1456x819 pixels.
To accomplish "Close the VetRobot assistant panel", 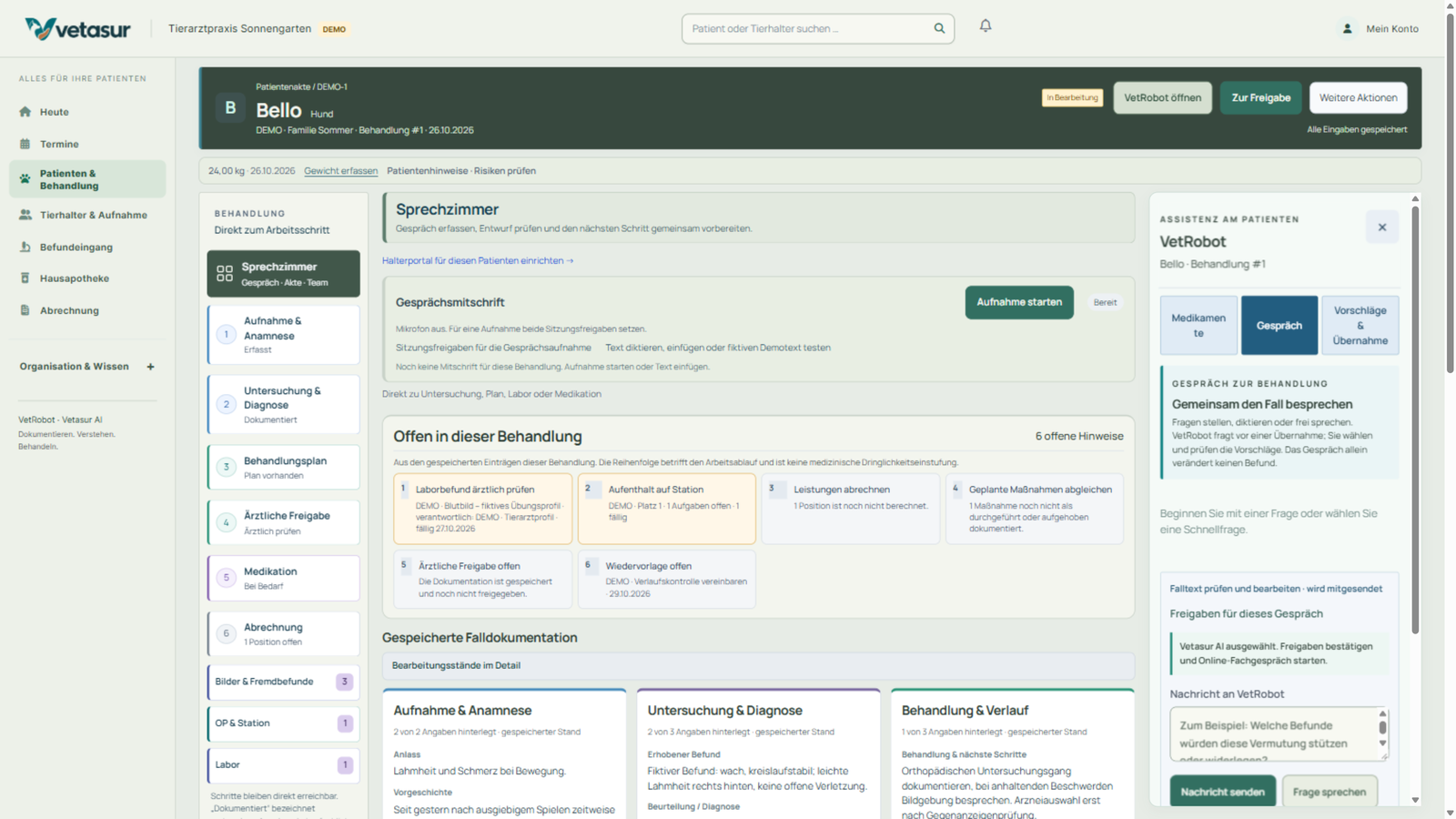I will pyautogui.click(x=1382, y=227).
